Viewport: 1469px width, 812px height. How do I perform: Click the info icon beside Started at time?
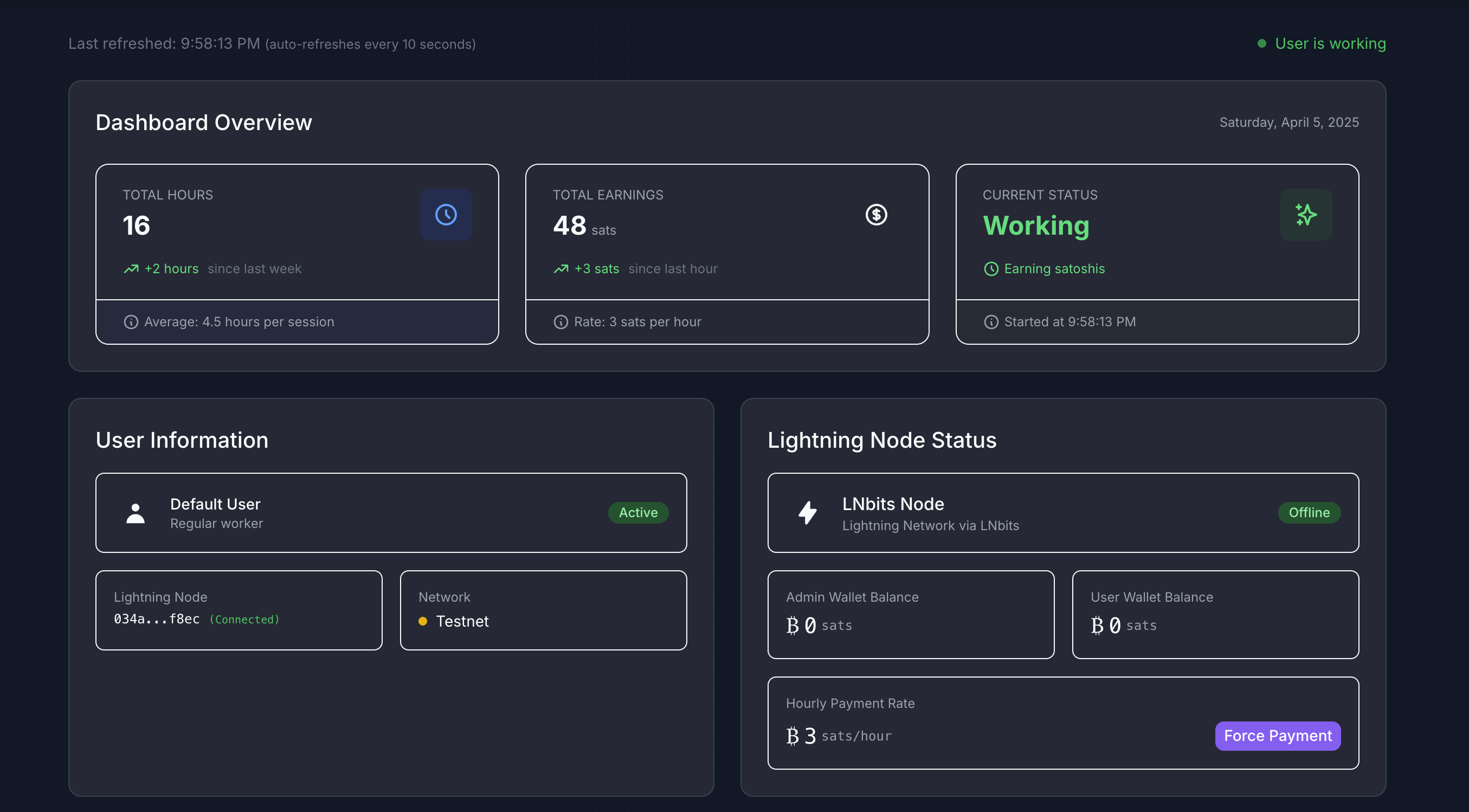pos(991,322)
